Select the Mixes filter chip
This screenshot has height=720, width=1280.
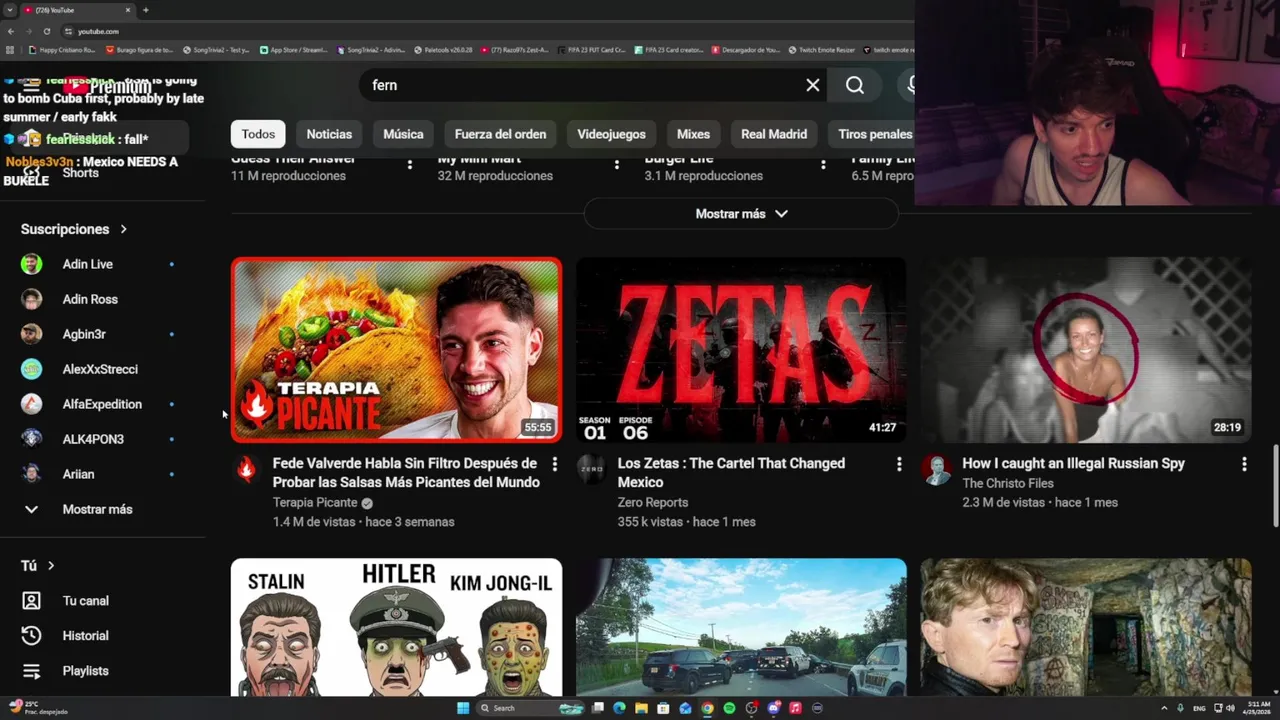[693, 134]
